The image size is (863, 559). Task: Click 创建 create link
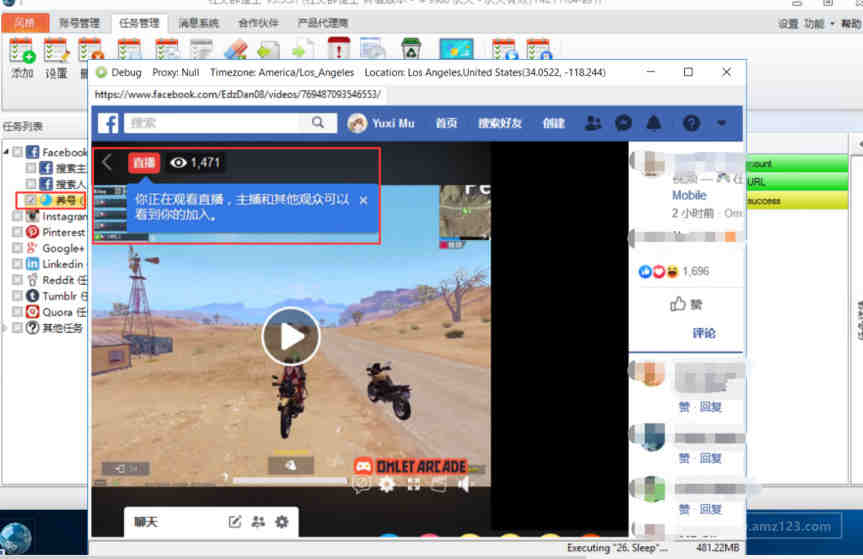(554, 123)
